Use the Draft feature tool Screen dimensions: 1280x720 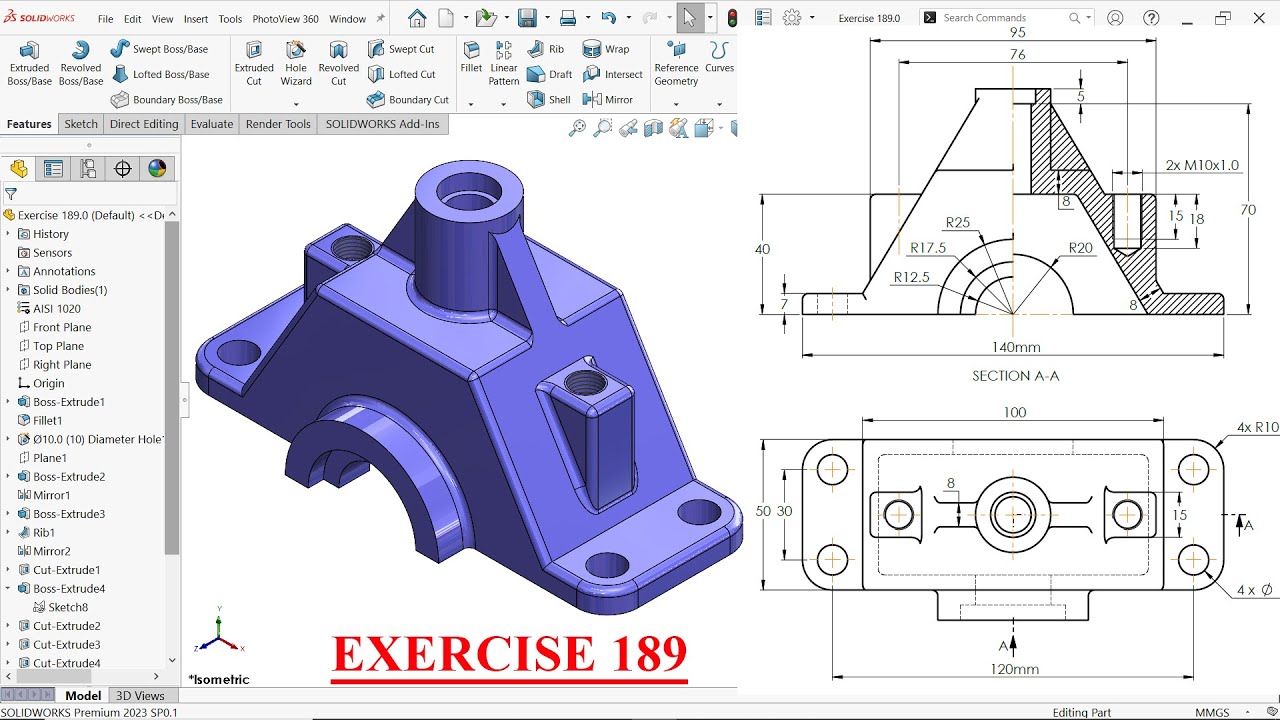click(549, 74)
